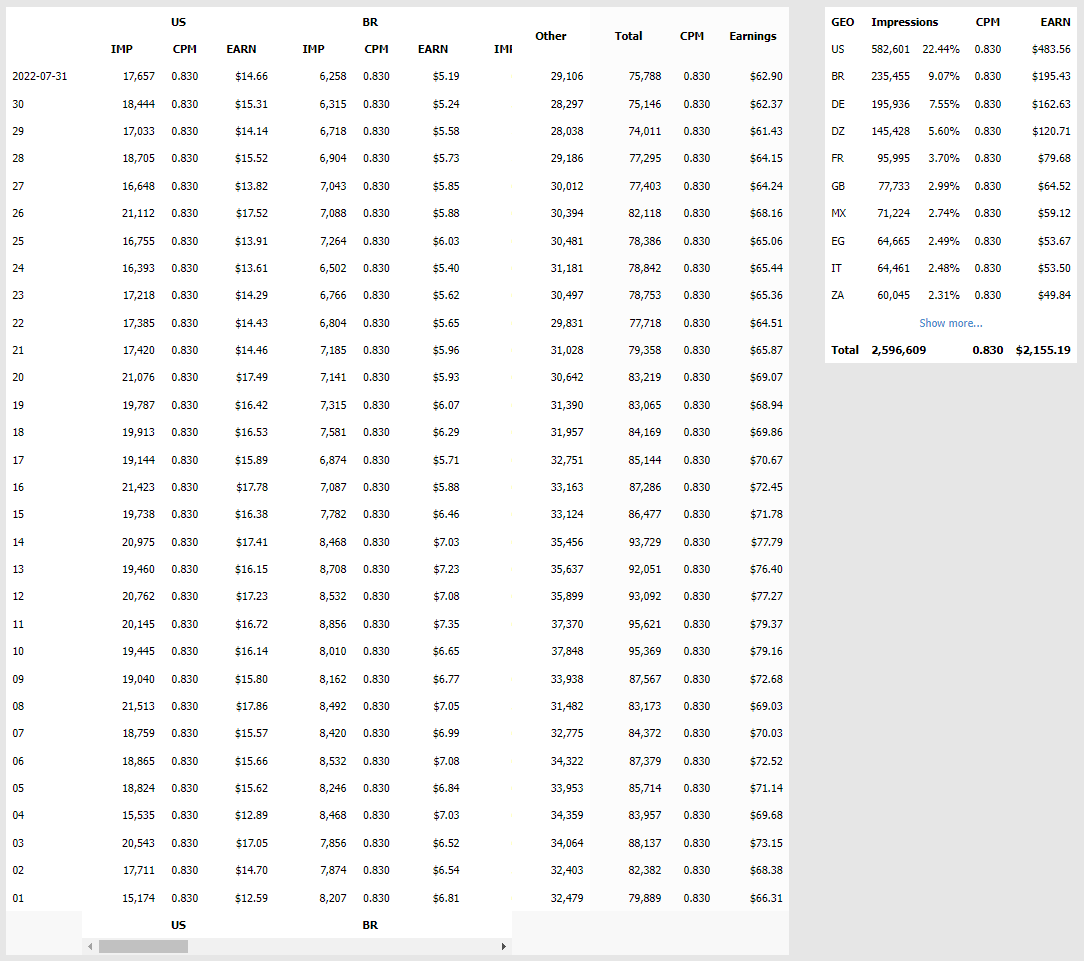
Task: Select GEO total impressions 2,596,609
Action: (x=898, y=350)
